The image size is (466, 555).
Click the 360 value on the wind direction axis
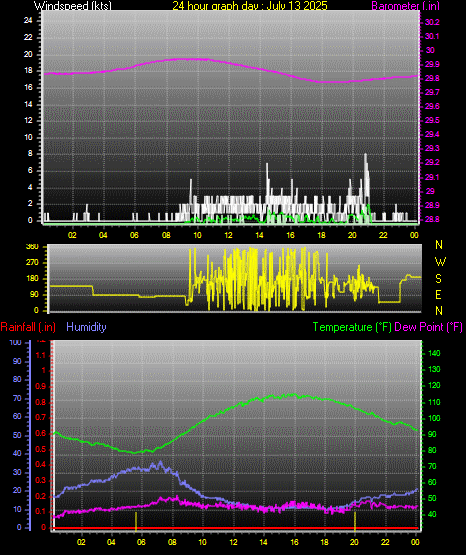32,247
